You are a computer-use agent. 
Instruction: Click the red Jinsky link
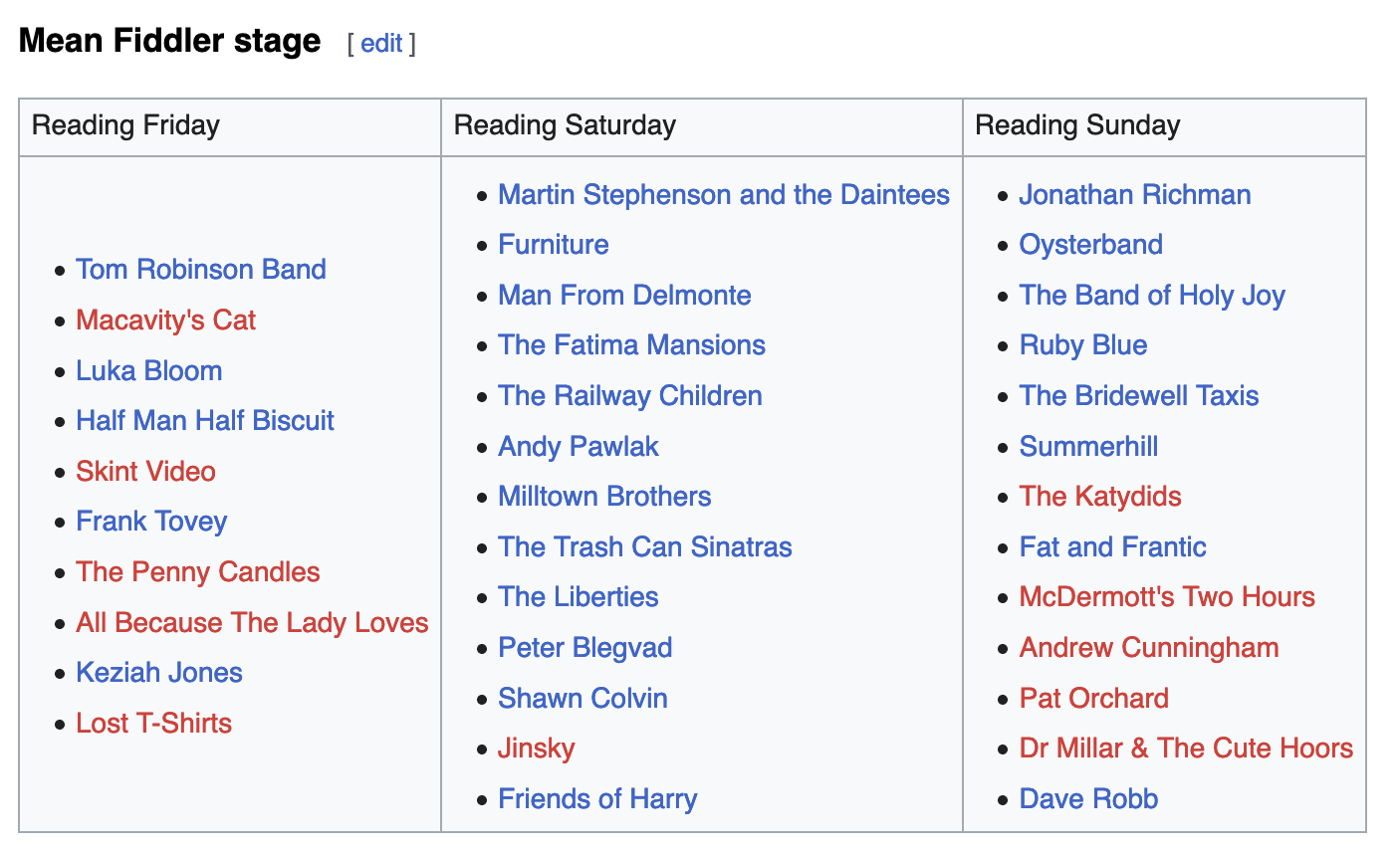[x=537, y=749]
